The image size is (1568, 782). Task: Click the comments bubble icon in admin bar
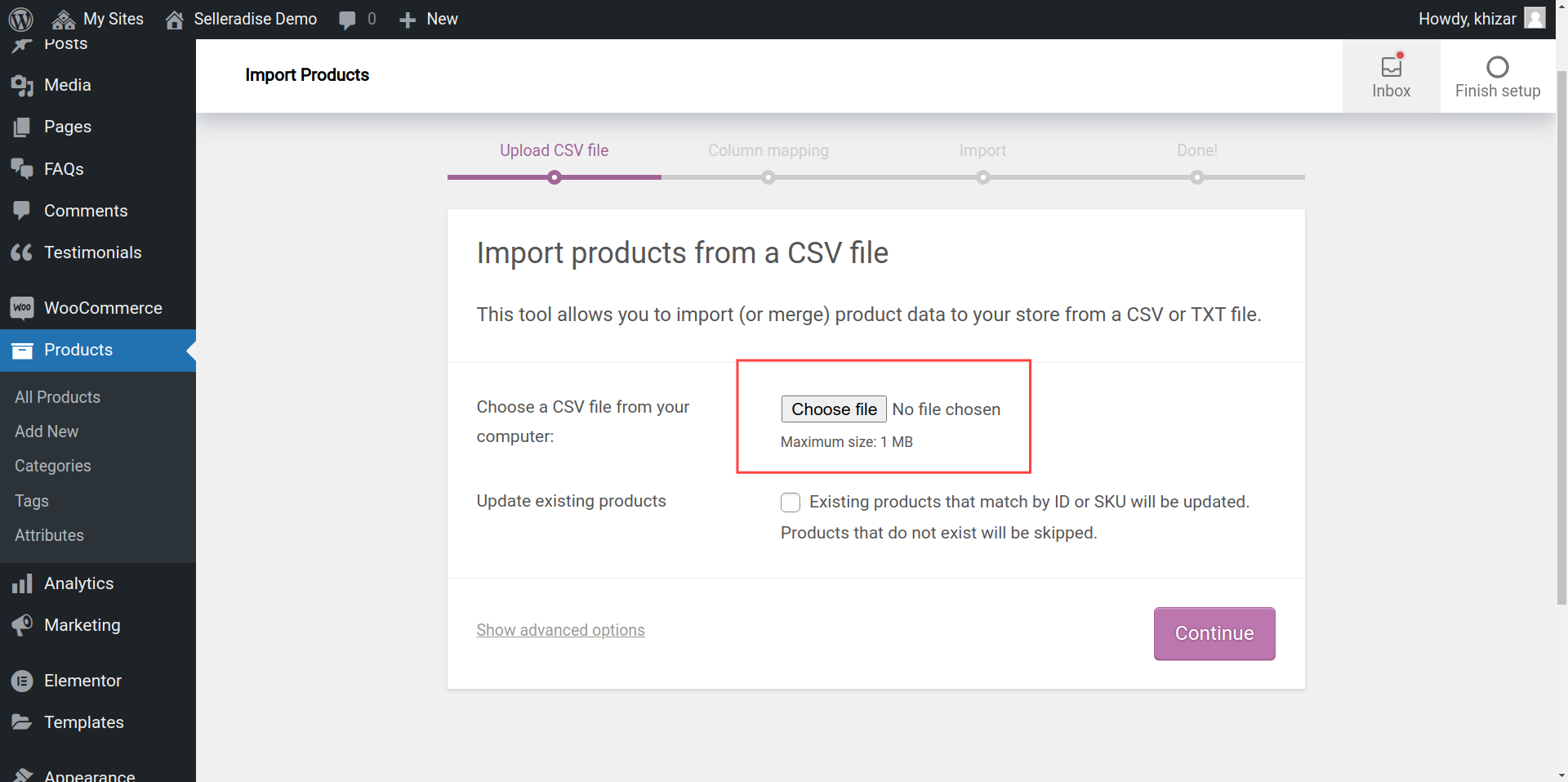click(x=348, y=20)
